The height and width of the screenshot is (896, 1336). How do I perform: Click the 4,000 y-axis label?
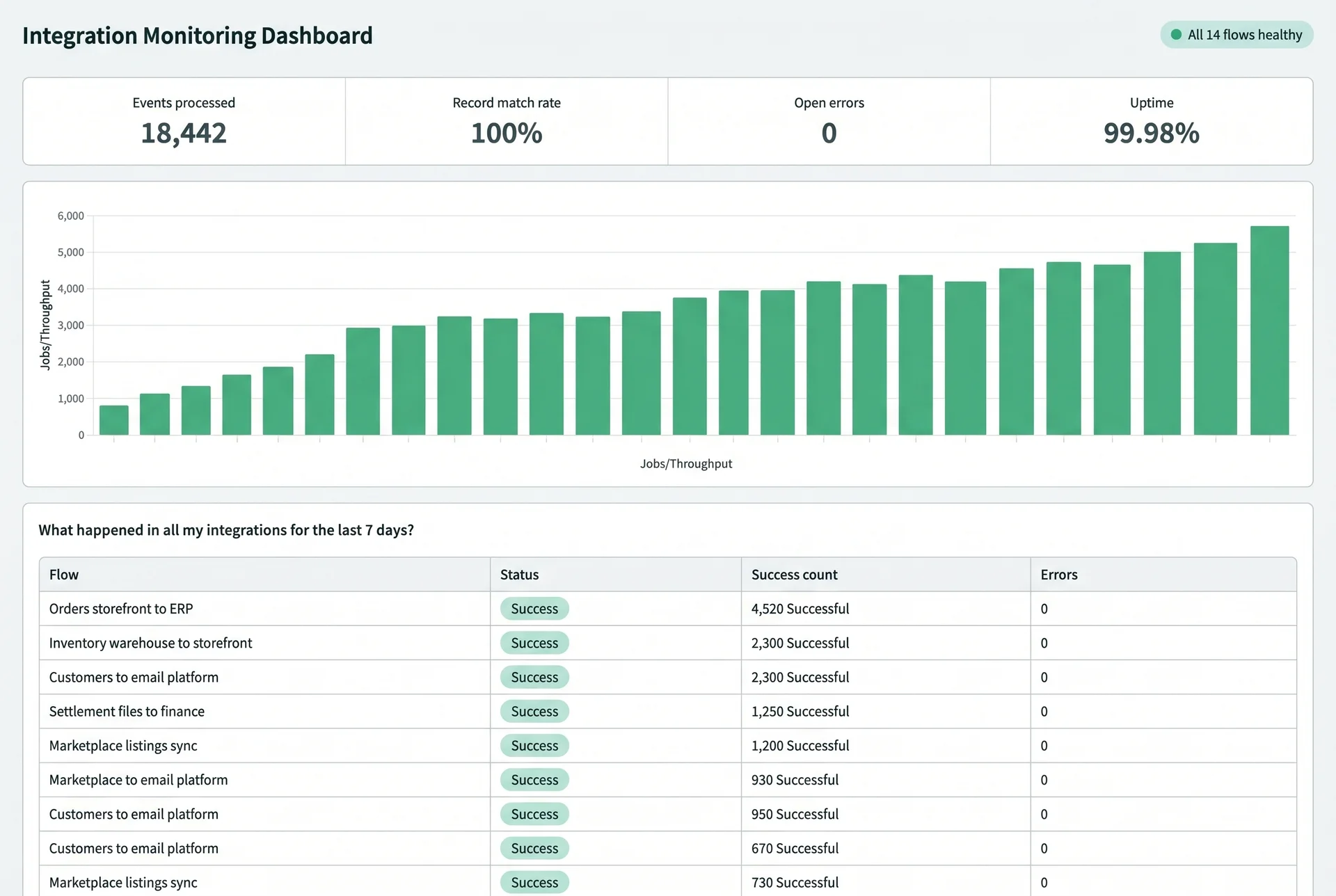(70, 289)
